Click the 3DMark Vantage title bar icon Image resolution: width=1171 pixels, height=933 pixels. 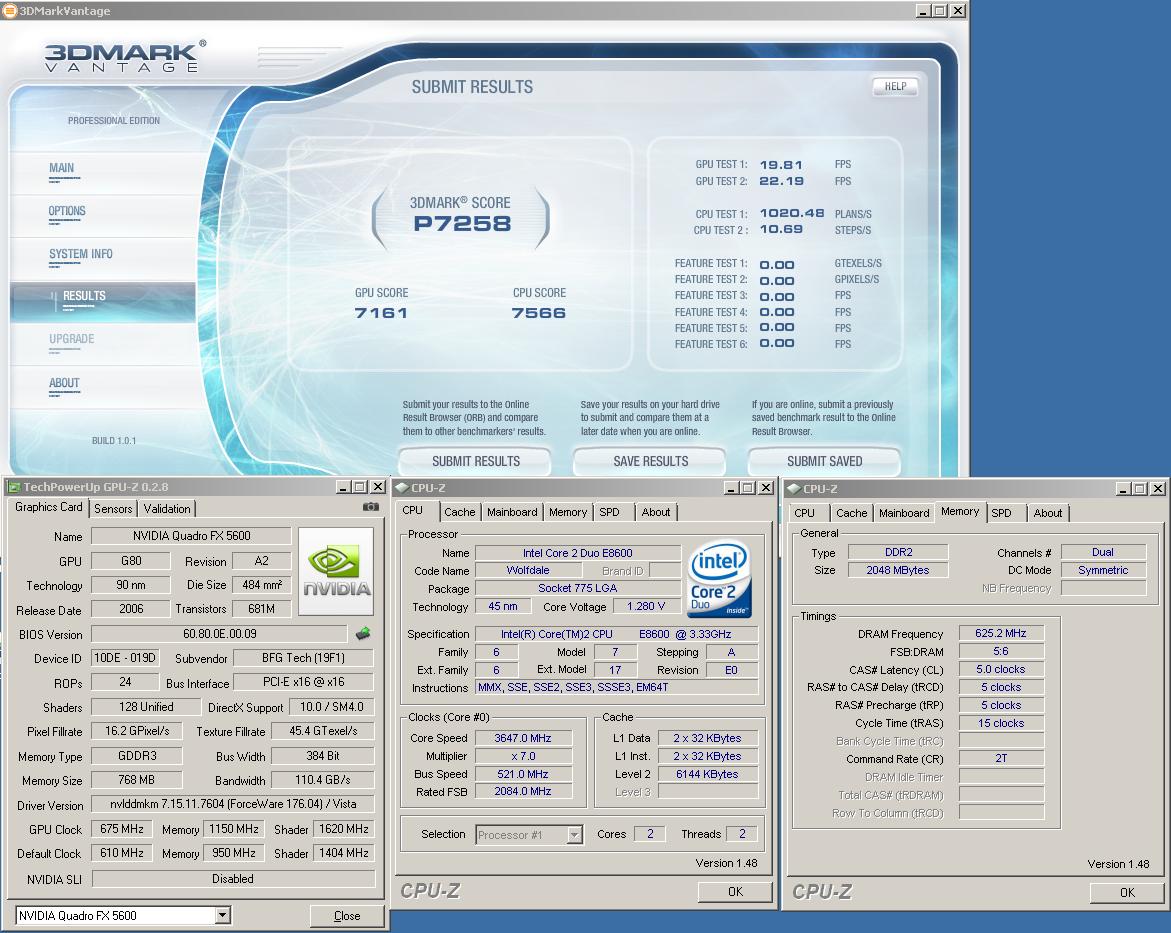click(x=10, y=10)
